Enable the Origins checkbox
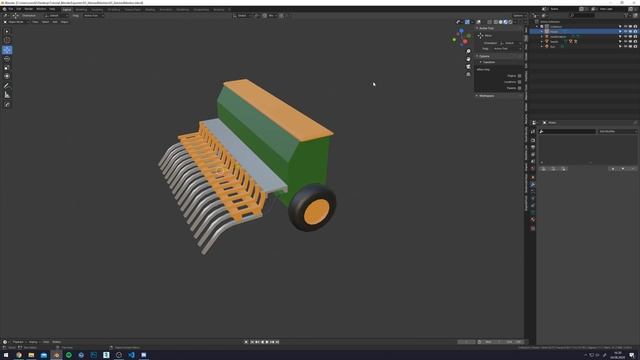Screen dimensions: 640x360 519,76
